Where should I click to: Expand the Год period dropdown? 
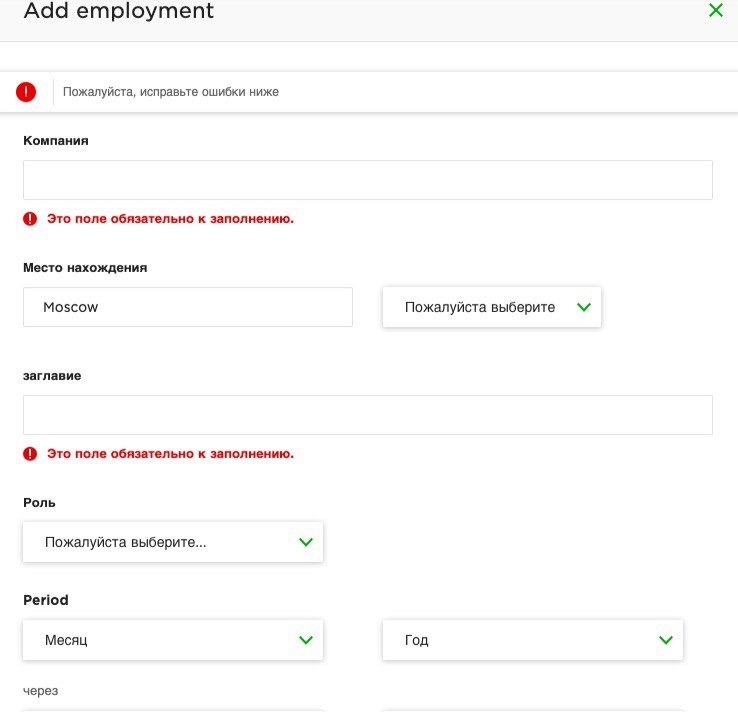(x=533, y=640)
